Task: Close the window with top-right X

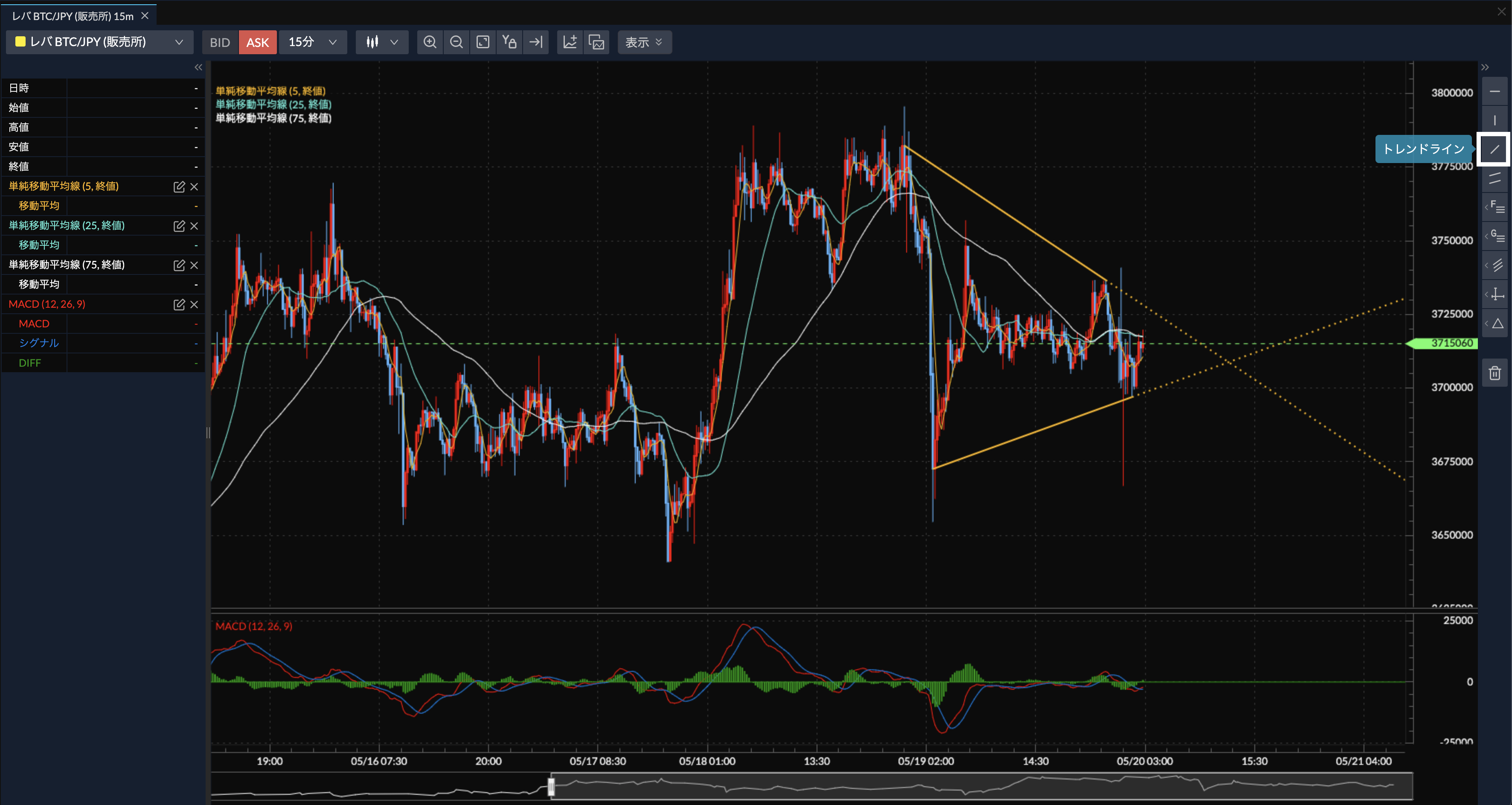Action: coord(1501,12)
